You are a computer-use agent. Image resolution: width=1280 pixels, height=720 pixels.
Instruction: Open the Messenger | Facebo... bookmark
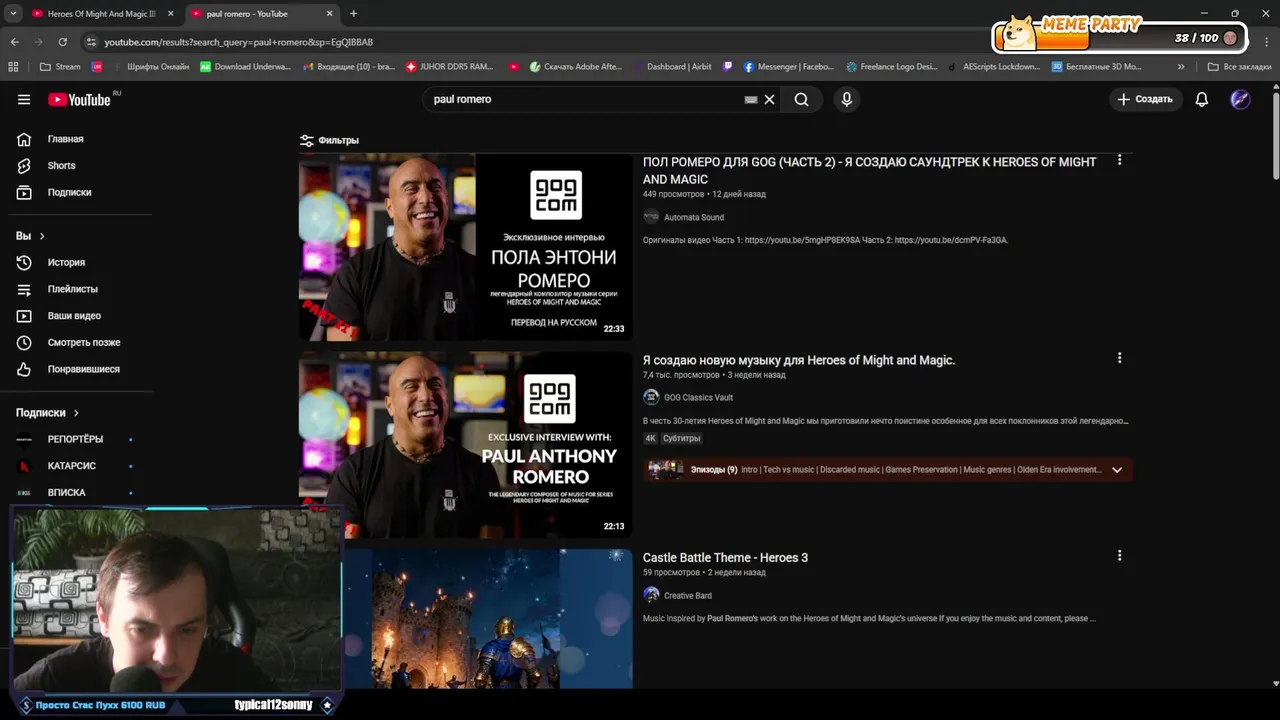789,67
